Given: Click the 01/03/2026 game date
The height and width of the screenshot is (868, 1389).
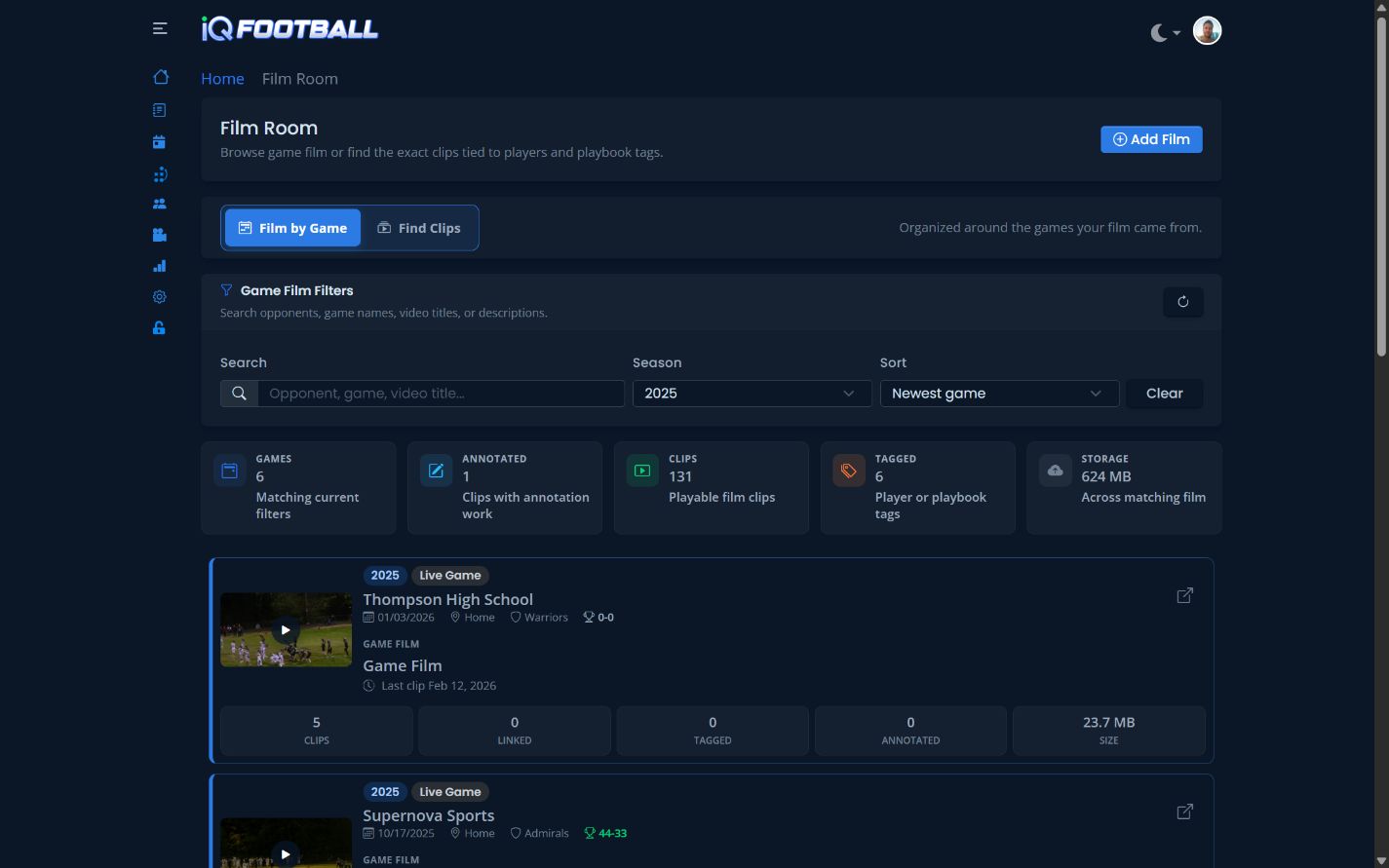Looking at the screenshot, I should [x=405, y=618].
